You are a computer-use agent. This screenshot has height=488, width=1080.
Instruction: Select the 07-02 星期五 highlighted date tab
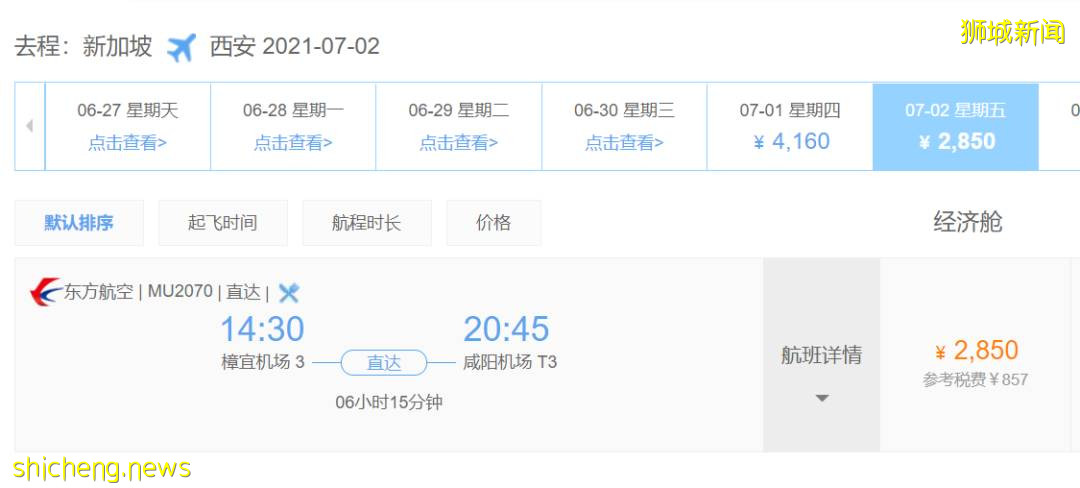pyautogui.click(x=955, y=127)
